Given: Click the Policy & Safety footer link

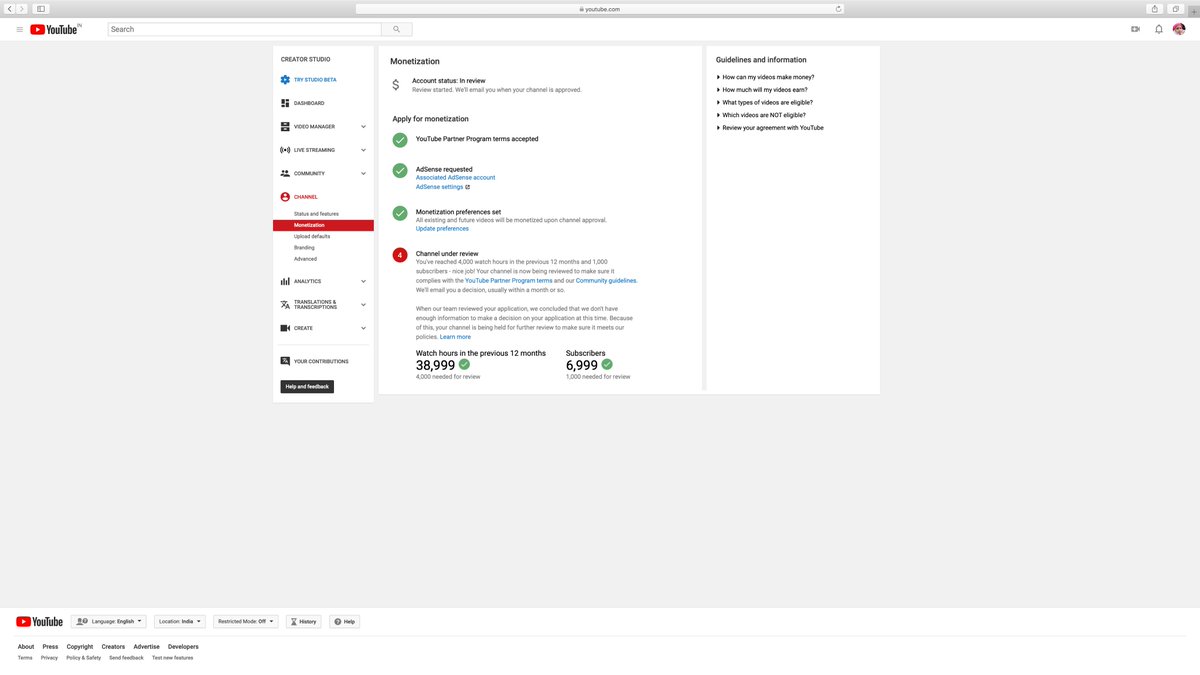Looking at the screenshot, I should 84,658.
